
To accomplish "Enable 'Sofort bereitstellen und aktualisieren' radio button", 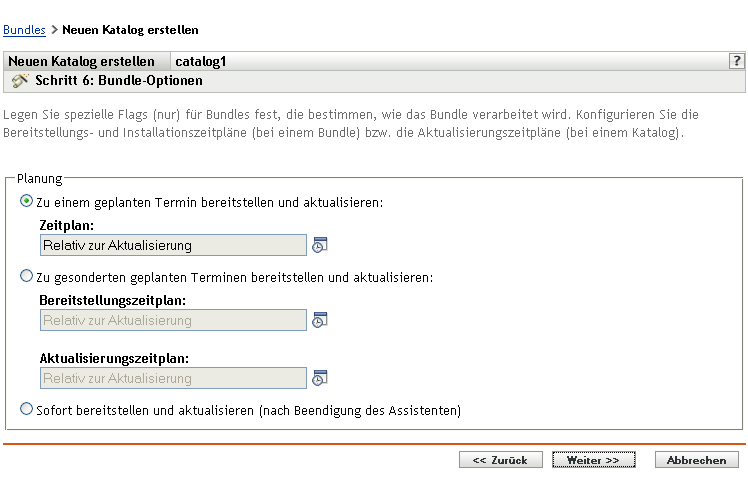I will tap(26, 409).
